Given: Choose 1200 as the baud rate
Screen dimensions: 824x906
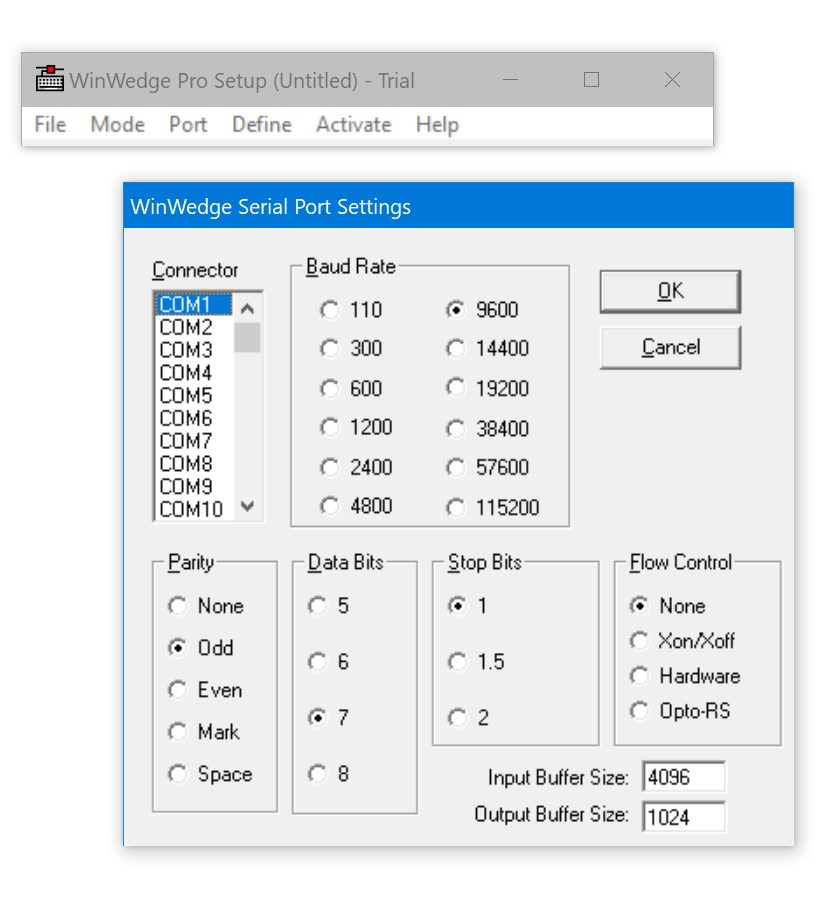Looking at the screenshot, I should pos(329,428).
